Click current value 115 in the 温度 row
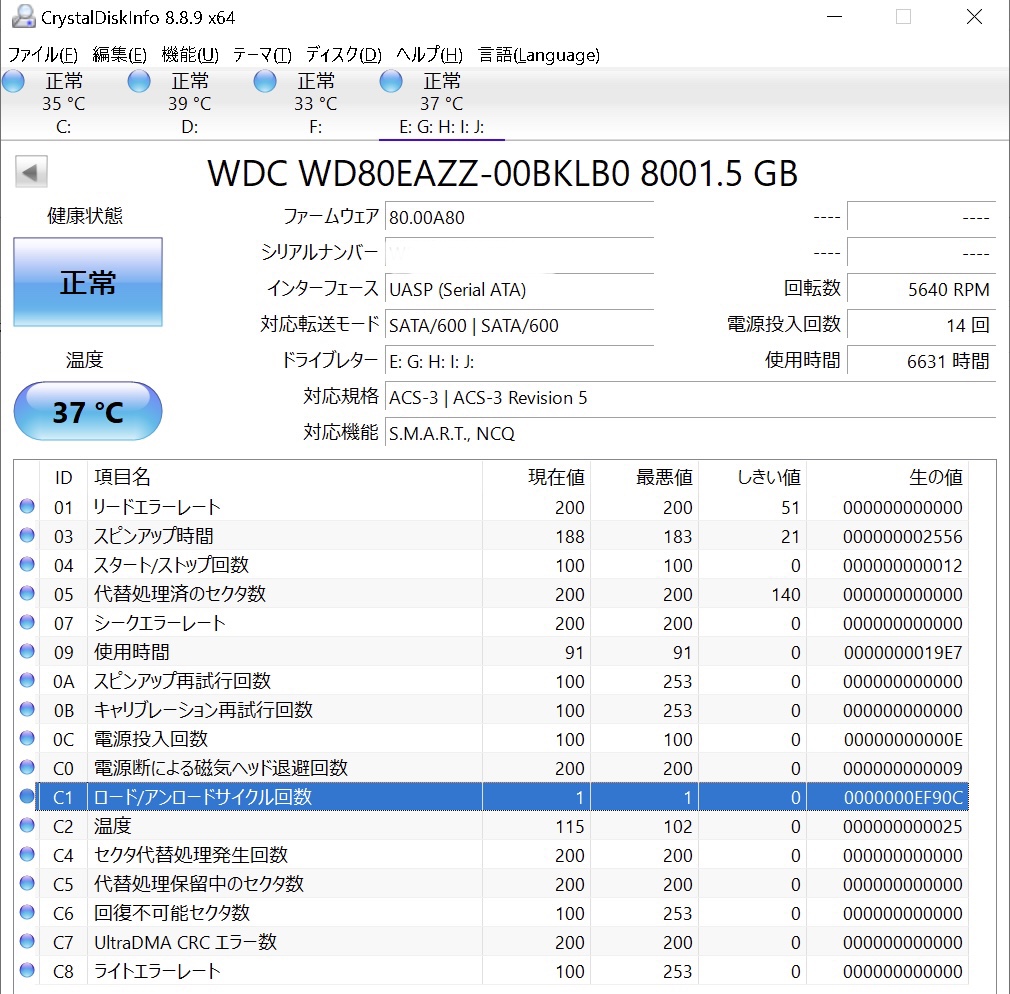 click(570, 827)
